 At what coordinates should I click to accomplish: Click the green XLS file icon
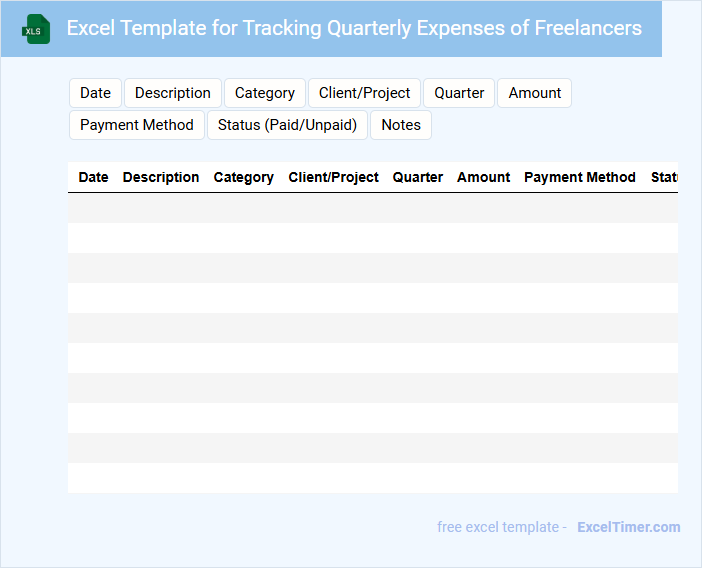tap(37, 29)
